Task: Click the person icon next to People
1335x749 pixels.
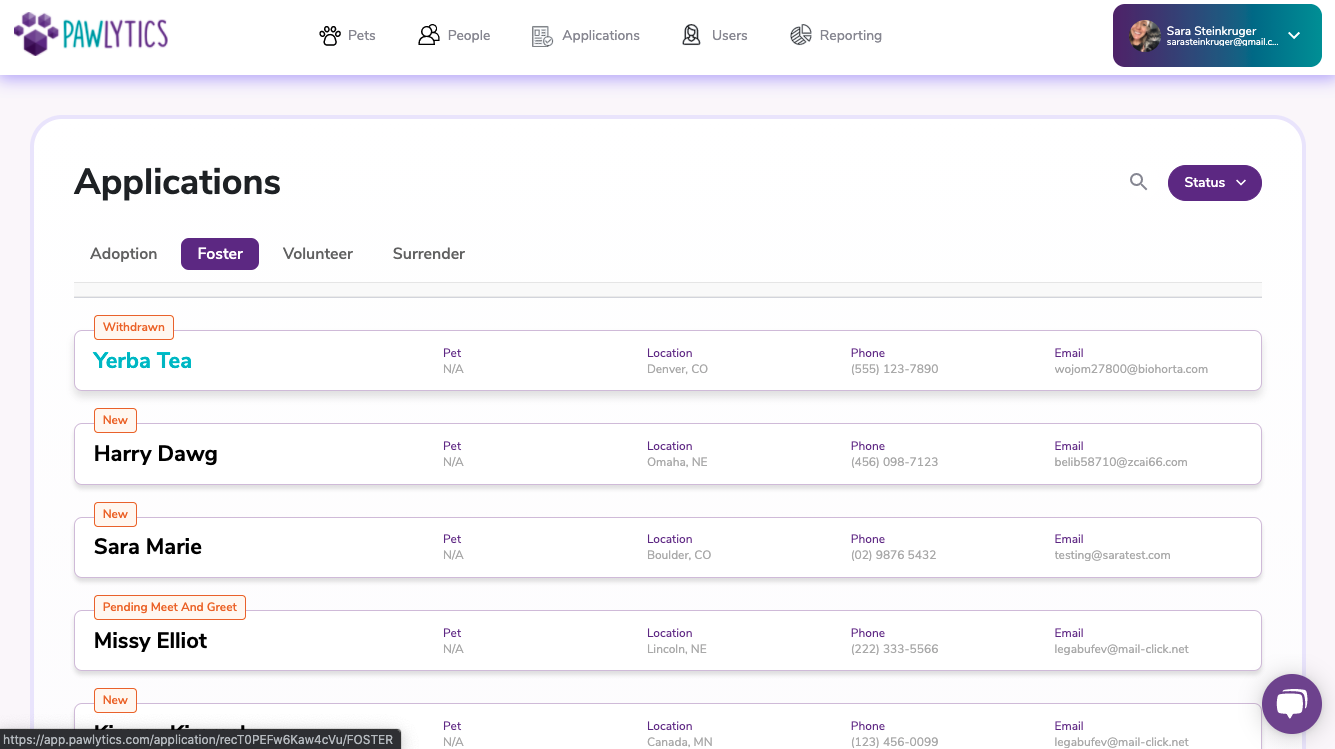Action: pos(429,35)
